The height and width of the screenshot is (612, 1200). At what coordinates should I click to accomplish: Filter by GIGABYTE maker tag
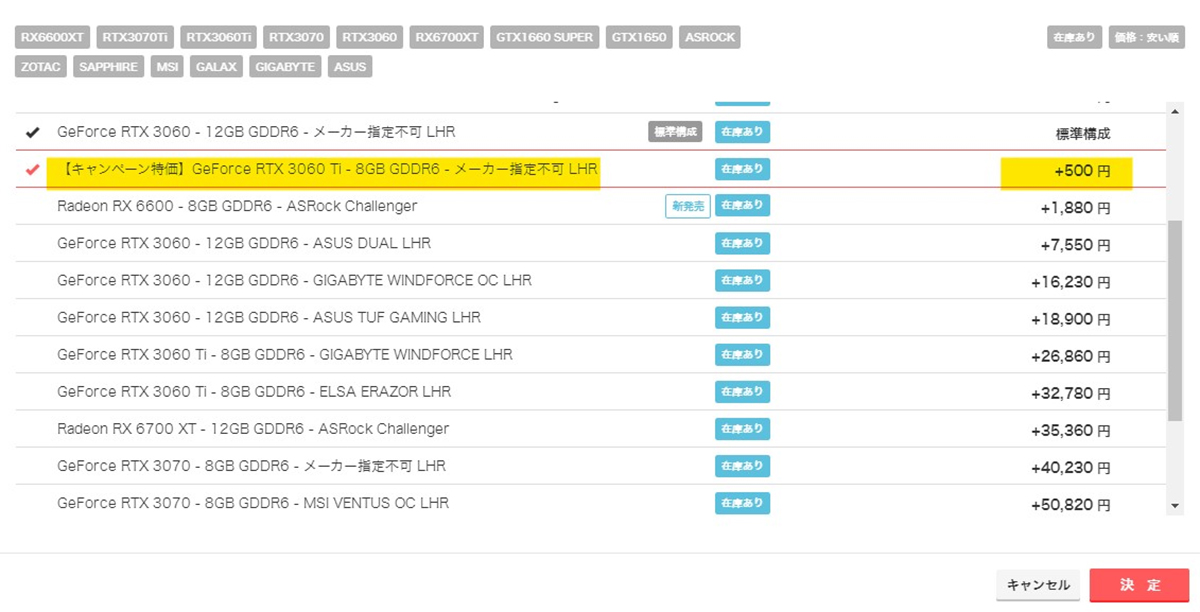285,67
